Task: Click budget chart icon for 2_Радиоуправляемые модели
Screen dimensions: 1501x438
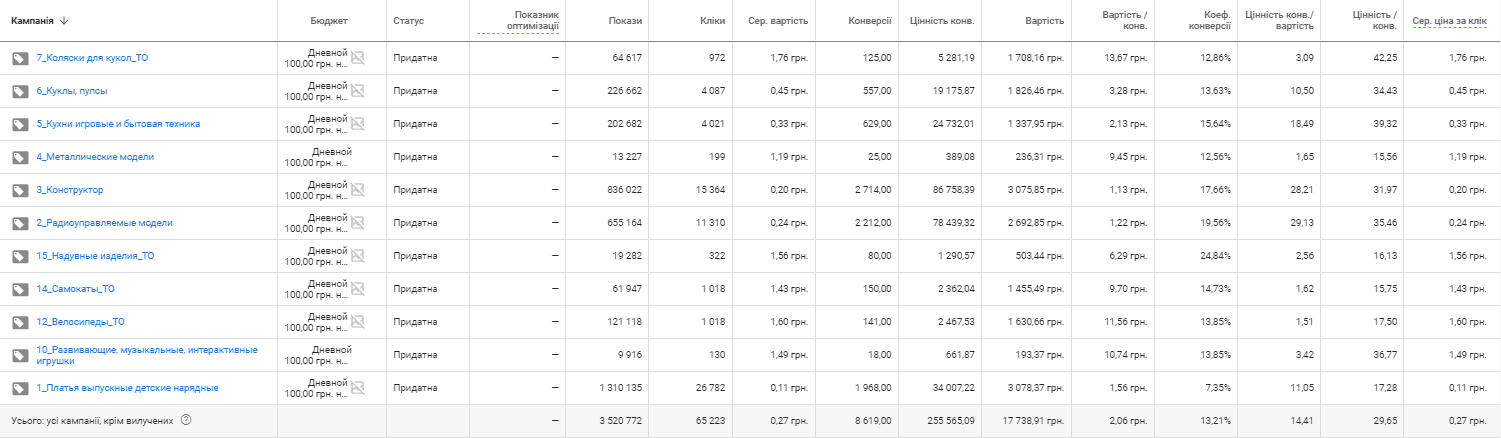Action: (x=357, y=223)
